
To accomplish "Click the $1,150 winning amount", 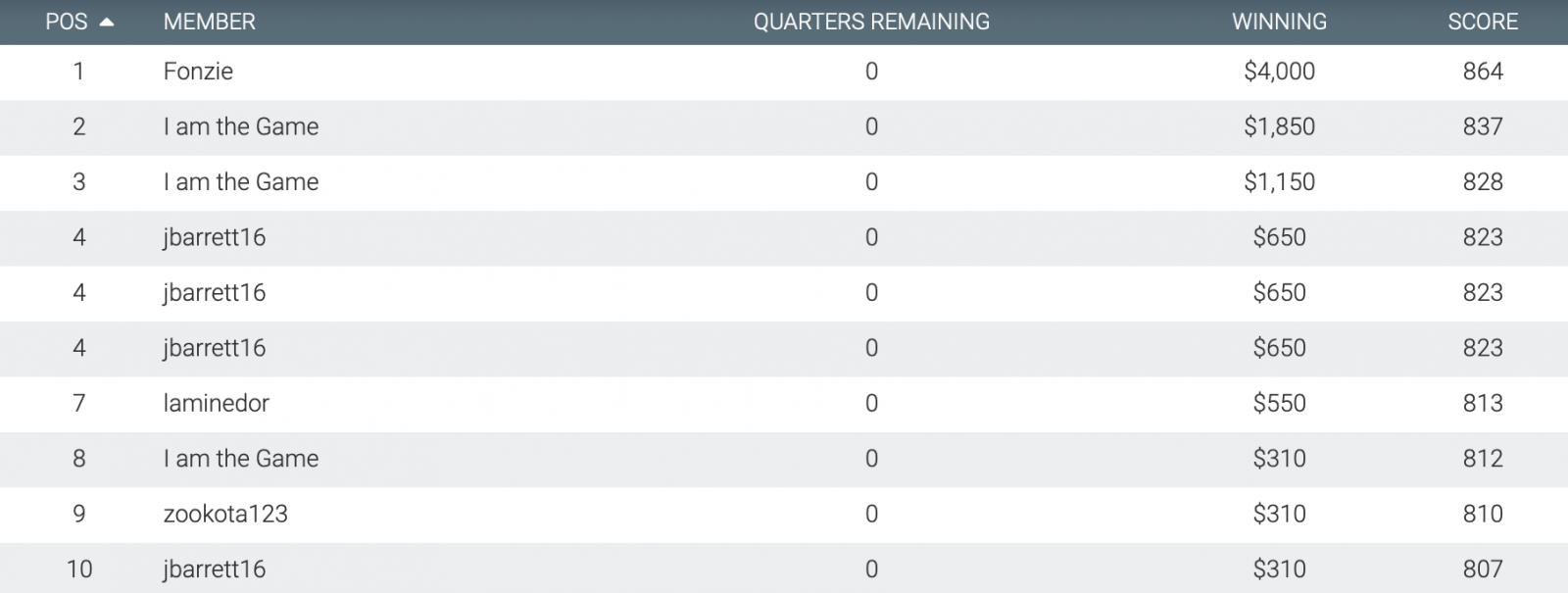I will tap(1279, 182).
